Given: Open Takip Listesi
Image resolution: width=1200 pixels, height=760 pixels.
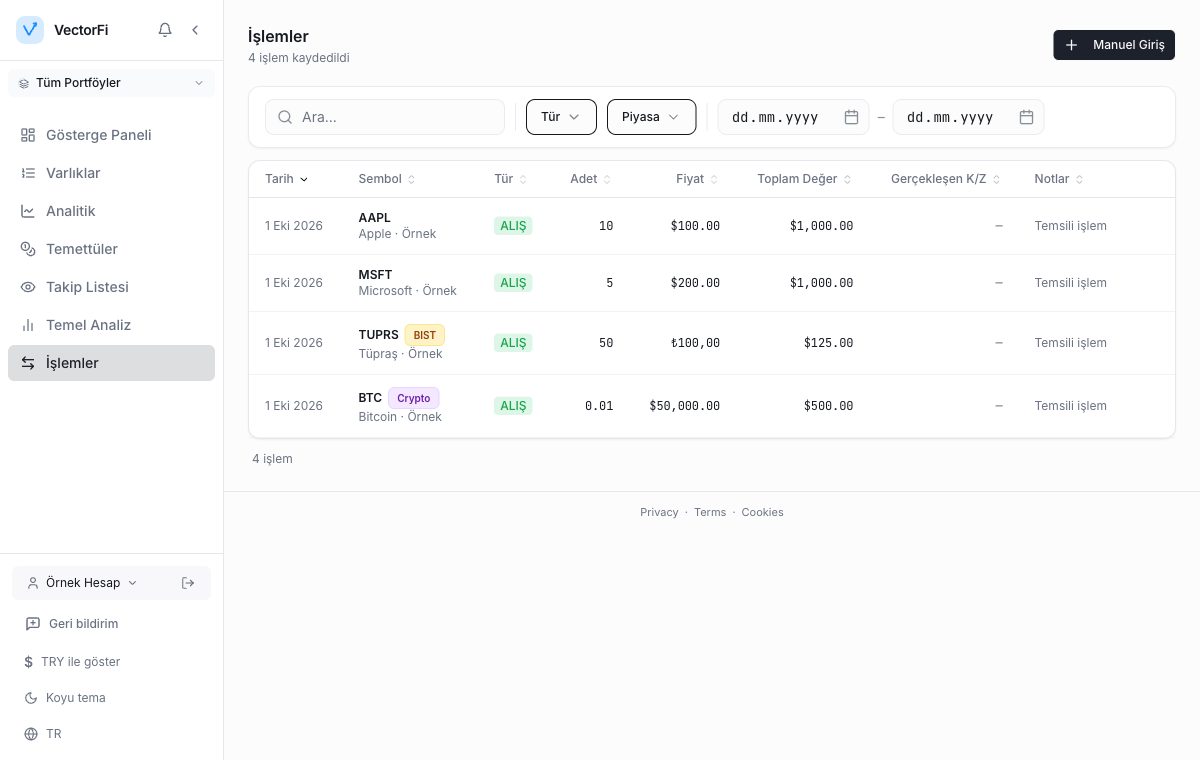Looking at the screenshot, I should pos(111,287).
